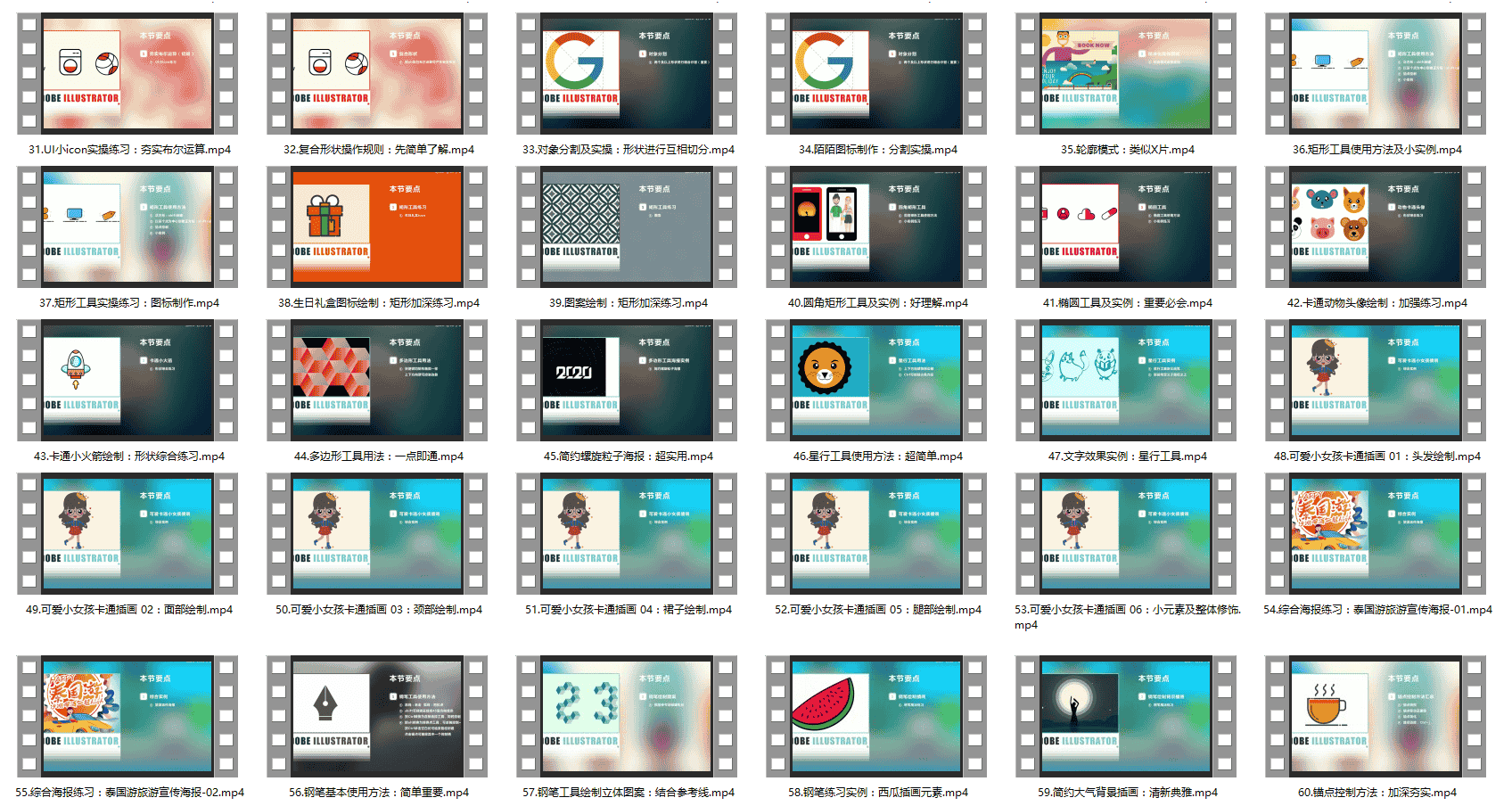The image size is (1512, 806).
Task: Click file name 45.简约螺旋粒子海报：超实用.mp4
Action: [x=629, y=456]
